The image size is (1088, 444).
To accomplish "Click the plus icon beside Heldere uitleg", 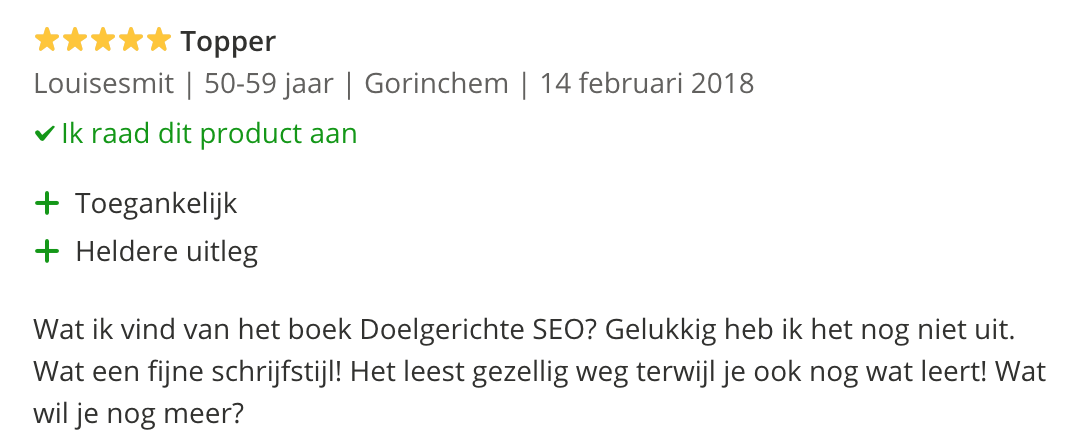I will tap(47, 252).
